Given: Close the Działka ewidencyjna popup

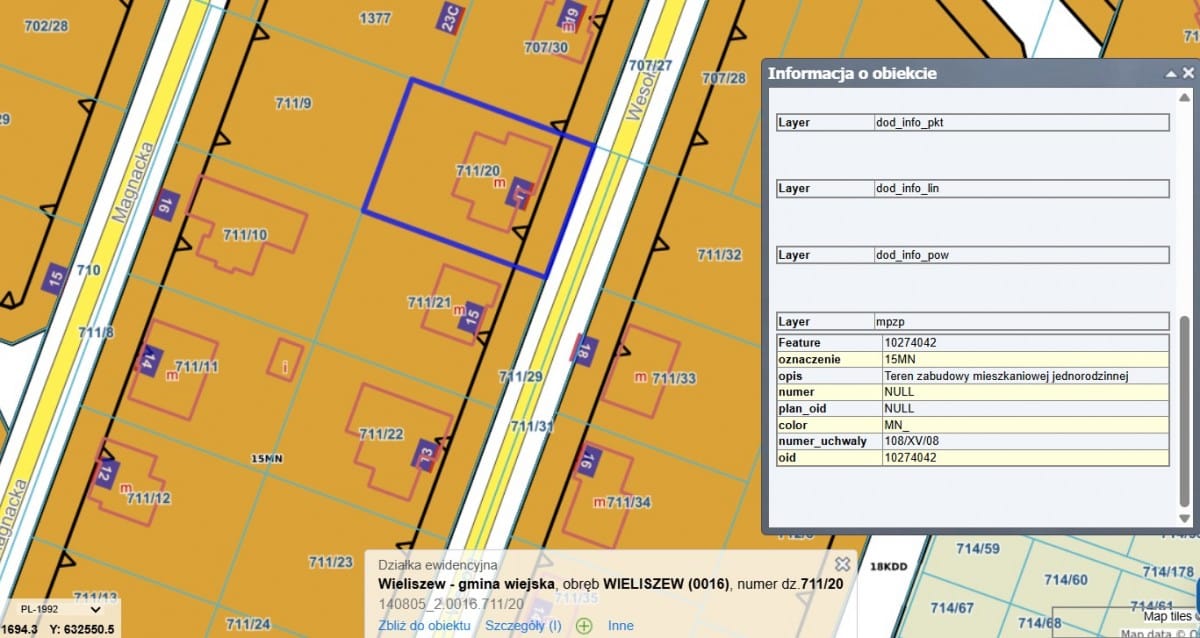Looking at the screenshot, I should 842,564.
